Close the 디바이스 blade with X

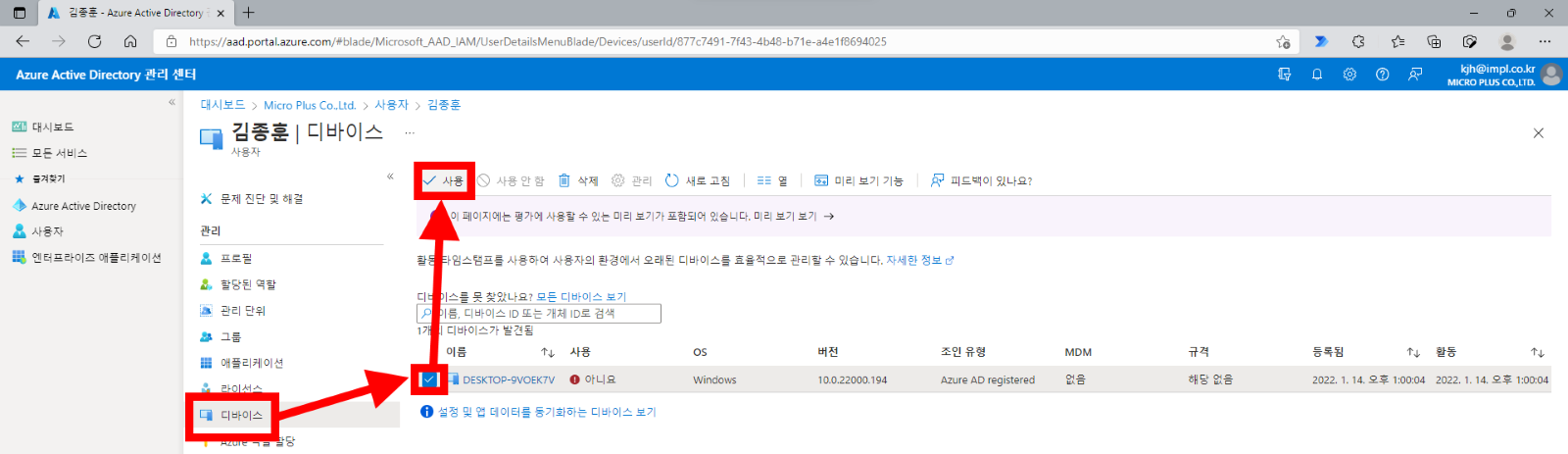[x=1538, y=133]
